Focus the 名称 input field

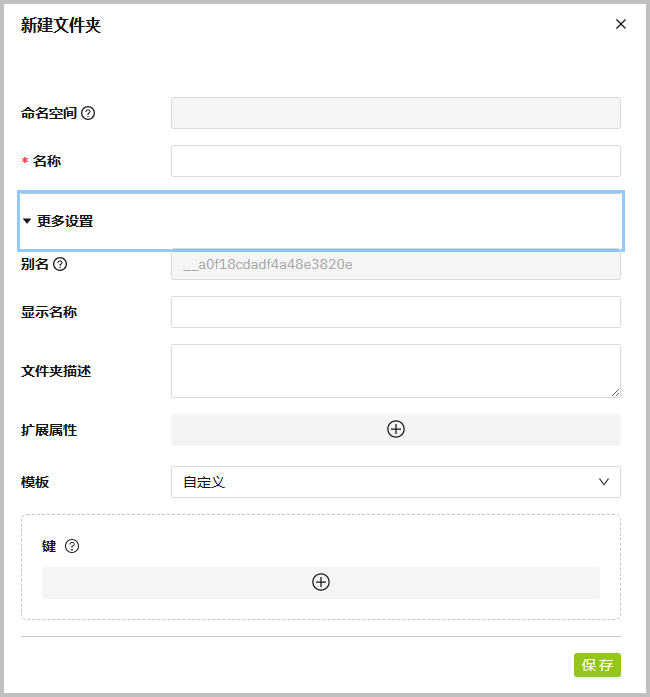tap(395, 161)
